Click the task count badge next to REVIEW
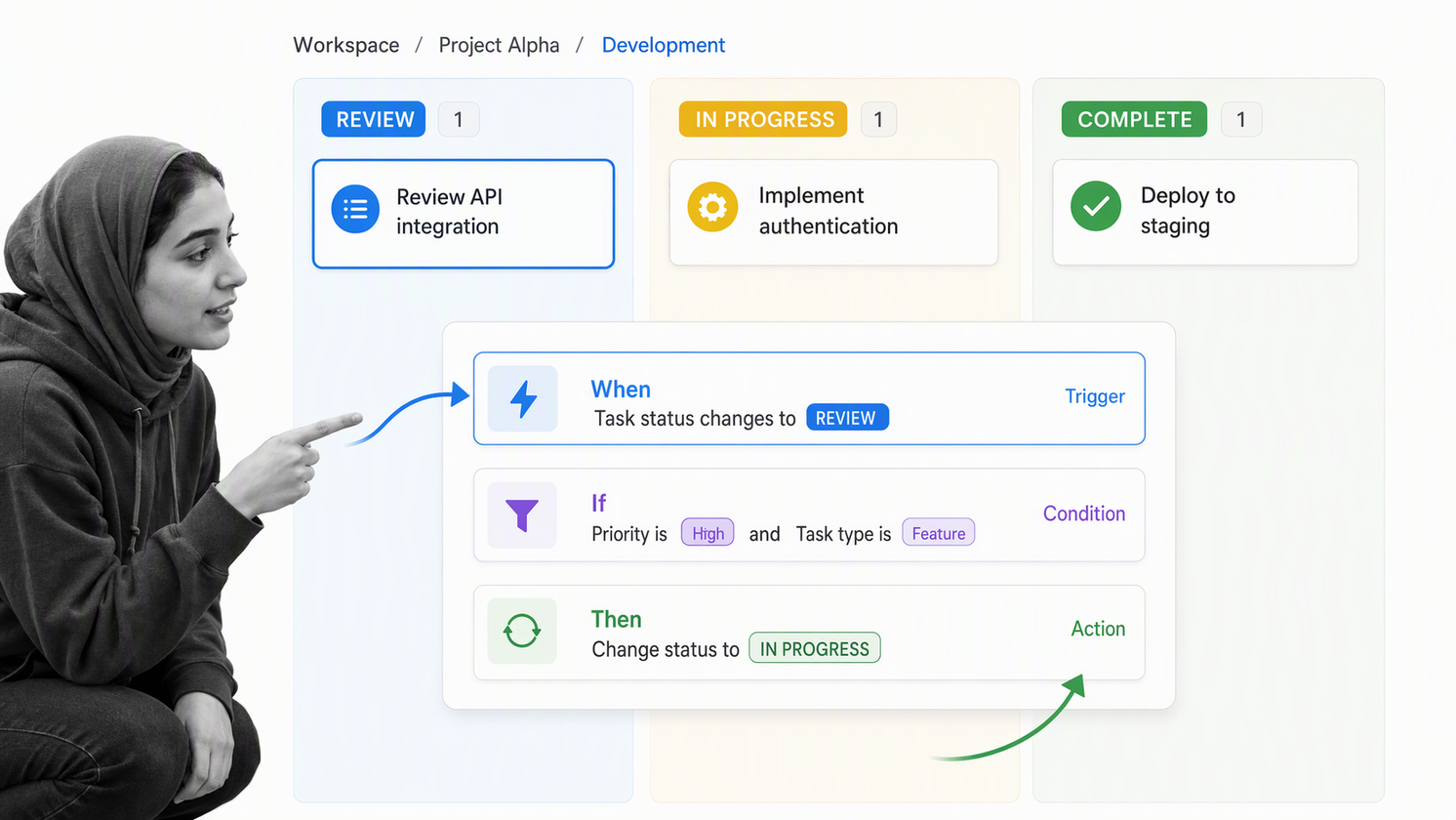The image size is (1456, 820). (x=459, y=119)
